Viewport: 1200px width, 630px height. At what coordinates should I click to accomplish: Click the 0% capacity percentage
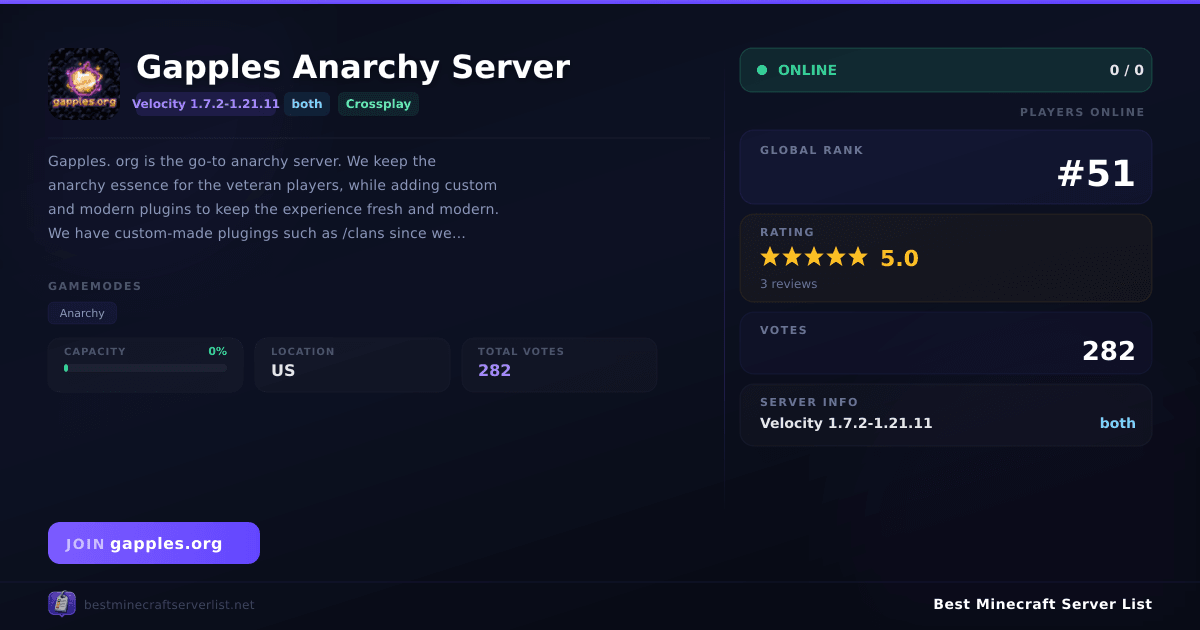click(x=217, y=351)
